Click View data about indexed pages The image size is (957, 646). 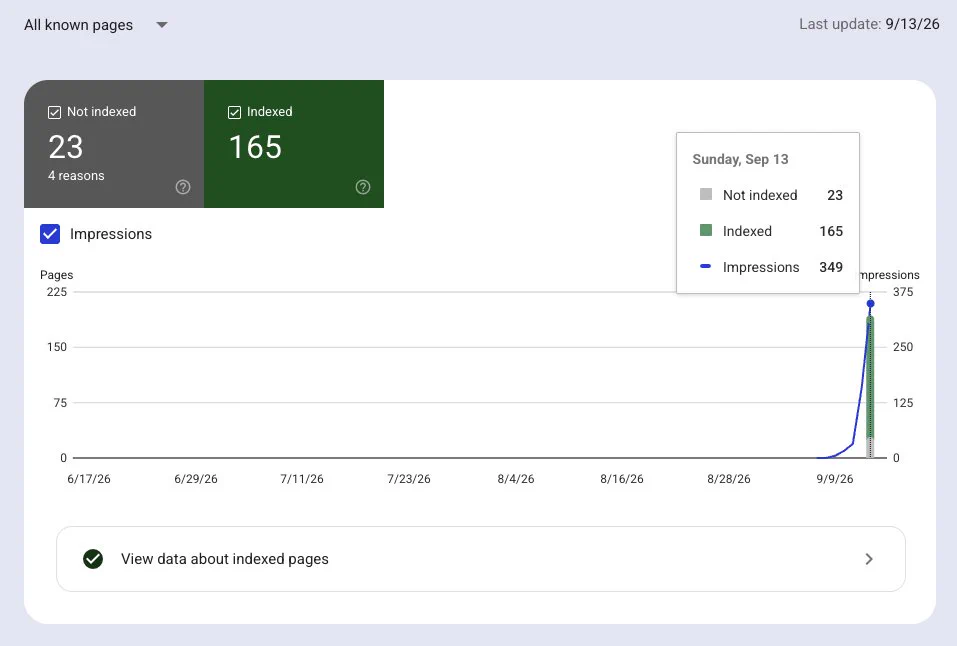(x=481, y=559)
